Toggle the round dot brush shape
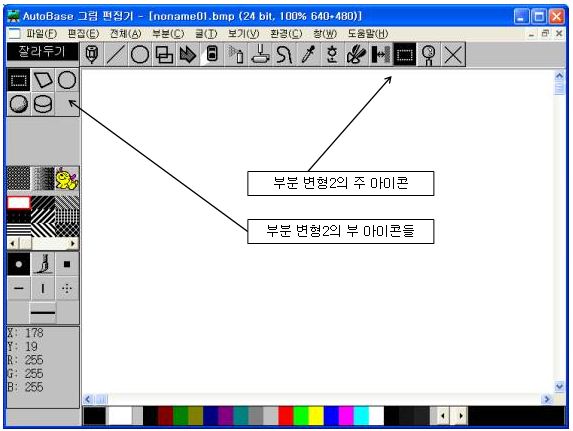The height and width of the screenshot is (431, 573). click(19, 264)
